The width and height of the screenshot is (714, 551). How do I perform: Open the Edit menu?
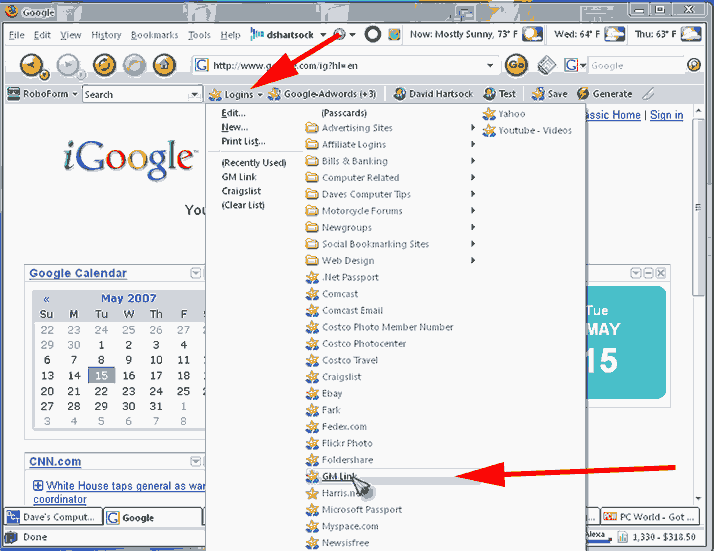(42, 35)
